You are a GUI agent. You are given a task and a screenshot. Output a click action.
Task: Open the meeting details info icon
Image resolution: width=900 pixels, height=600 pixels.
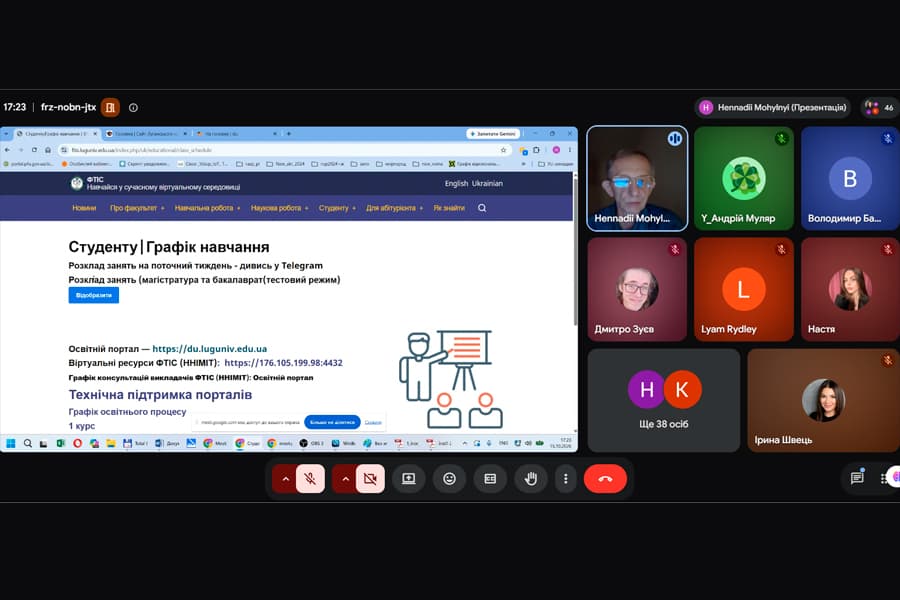click(133, 107)
